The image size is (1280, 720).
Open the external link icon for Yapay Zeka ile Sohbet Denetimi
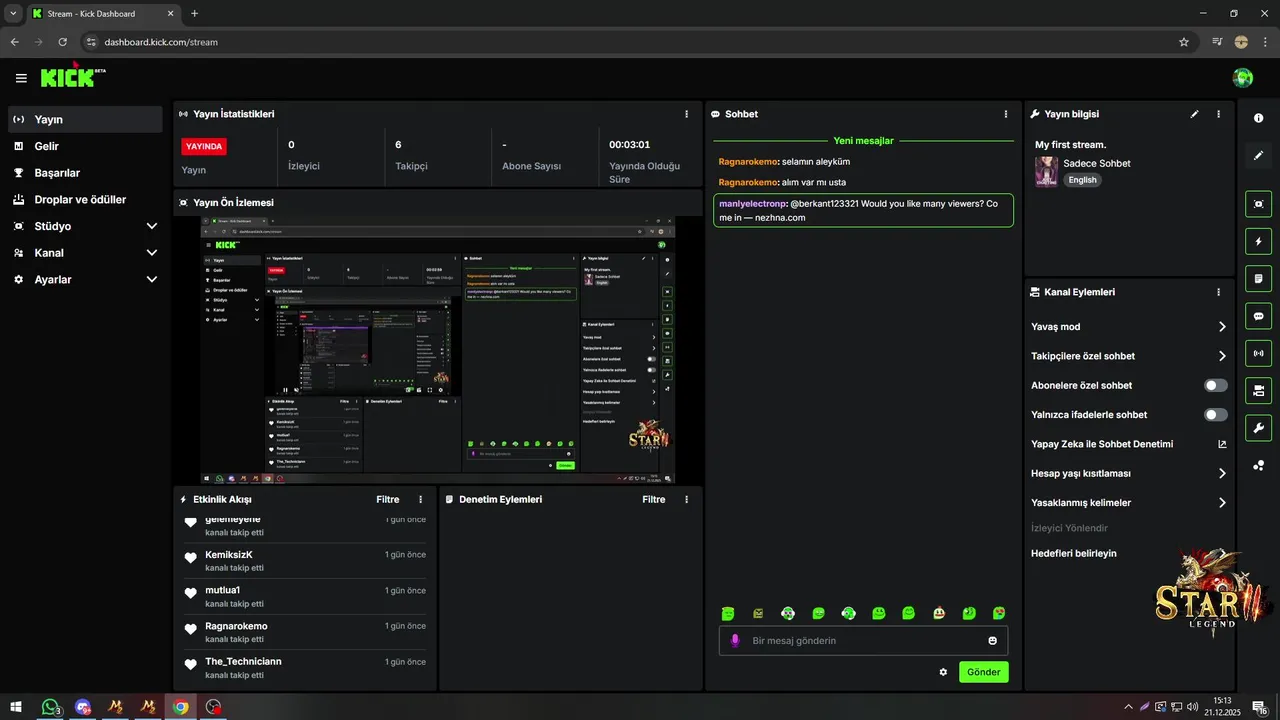[1222, 444]
